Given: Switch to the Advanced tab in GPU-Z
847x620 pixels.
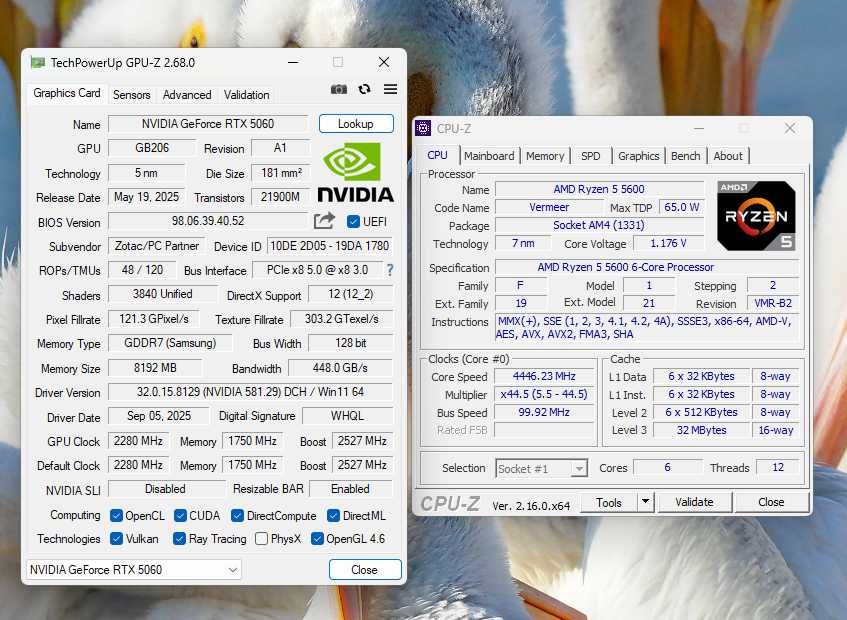Looking at the screenshot, I should click(x=187, y=95).
